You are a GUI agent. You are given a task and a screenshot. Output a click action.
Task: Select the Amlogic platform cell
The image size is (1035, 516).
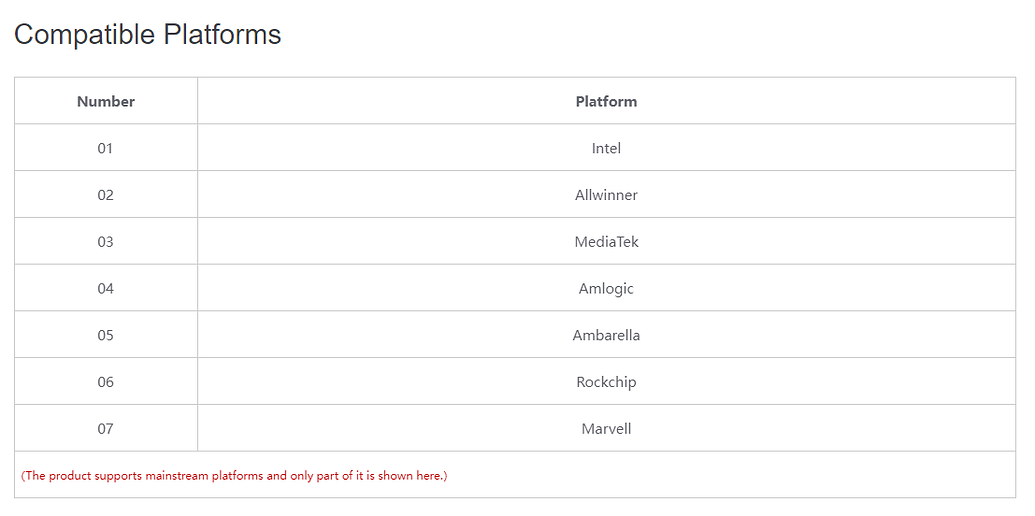coord(606,289)
